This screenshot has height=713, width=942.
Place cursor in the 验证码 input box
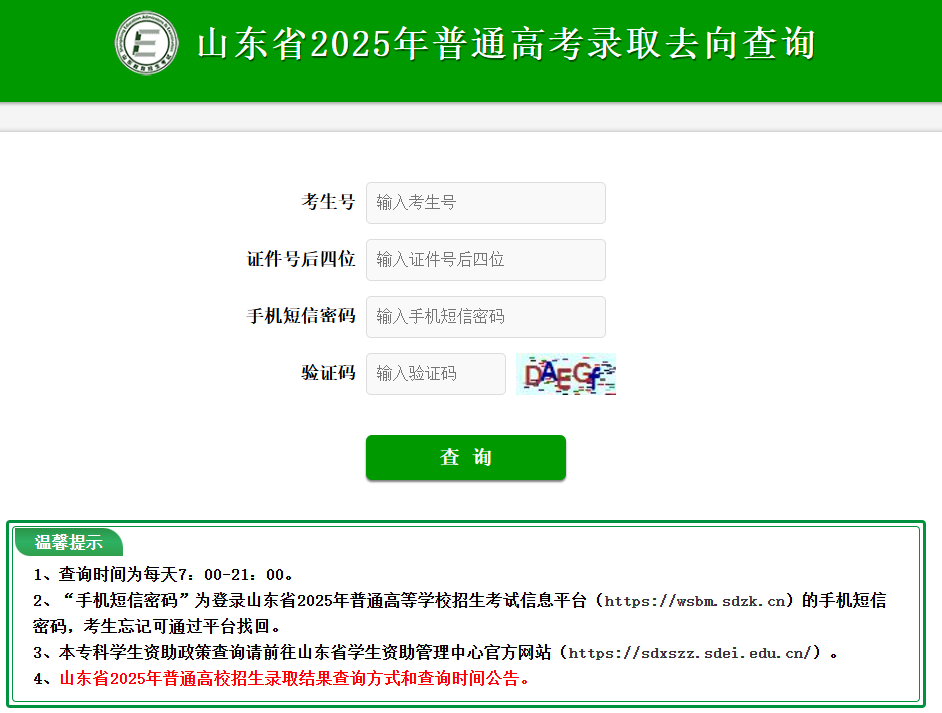click(x=436, y=374)
